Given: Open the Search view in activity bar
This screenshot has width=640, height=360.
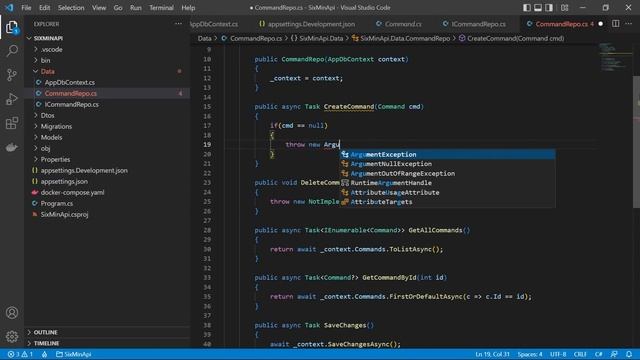Looking at the screenshot, I should pos(12,51).
